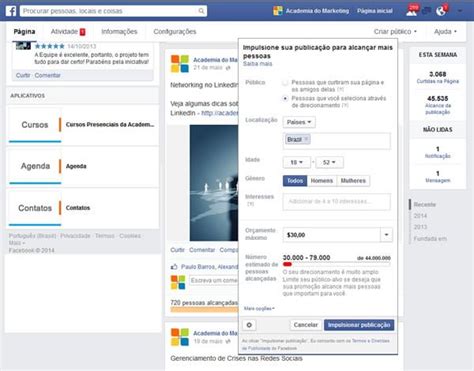Open the notifications globe icon

click(441, 11)
